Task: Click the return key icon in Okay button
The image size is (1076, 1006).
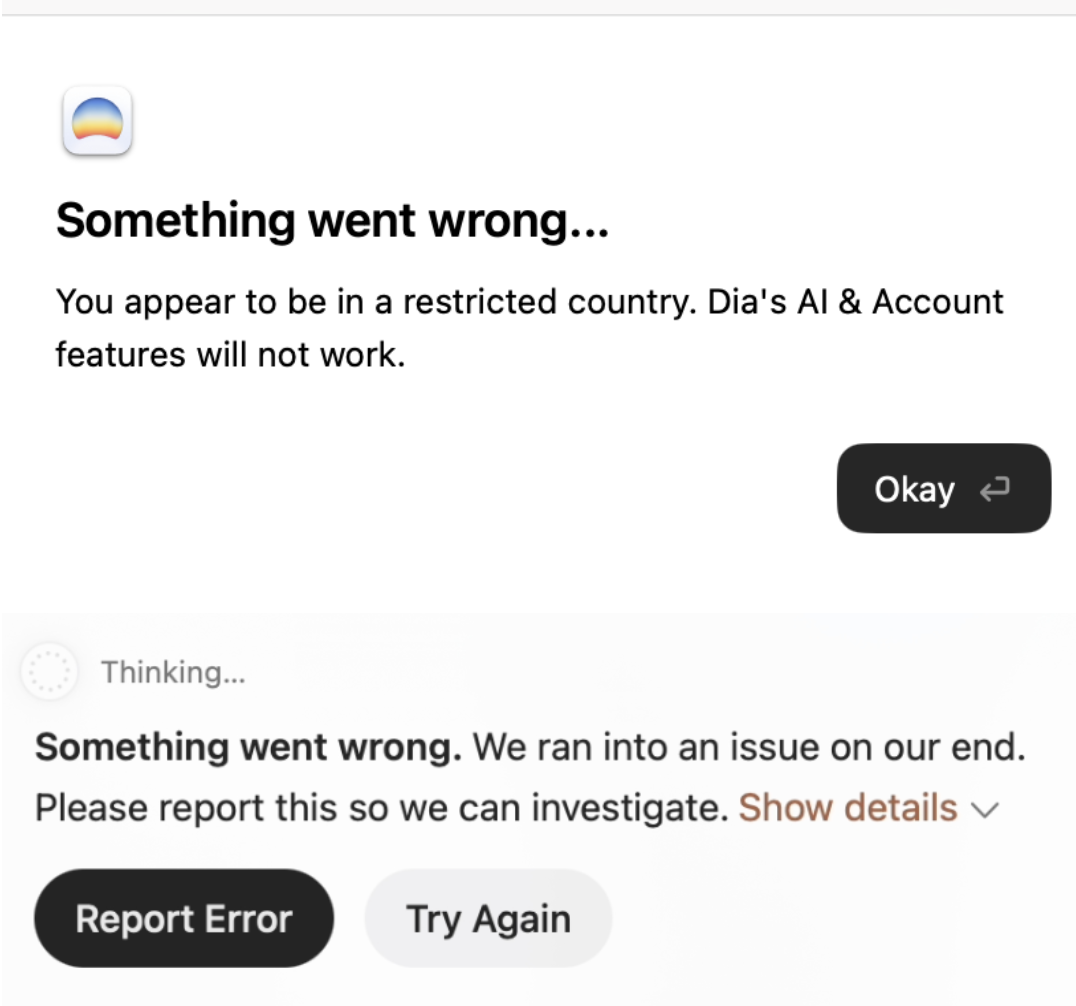Action: (x=995, y=489)
